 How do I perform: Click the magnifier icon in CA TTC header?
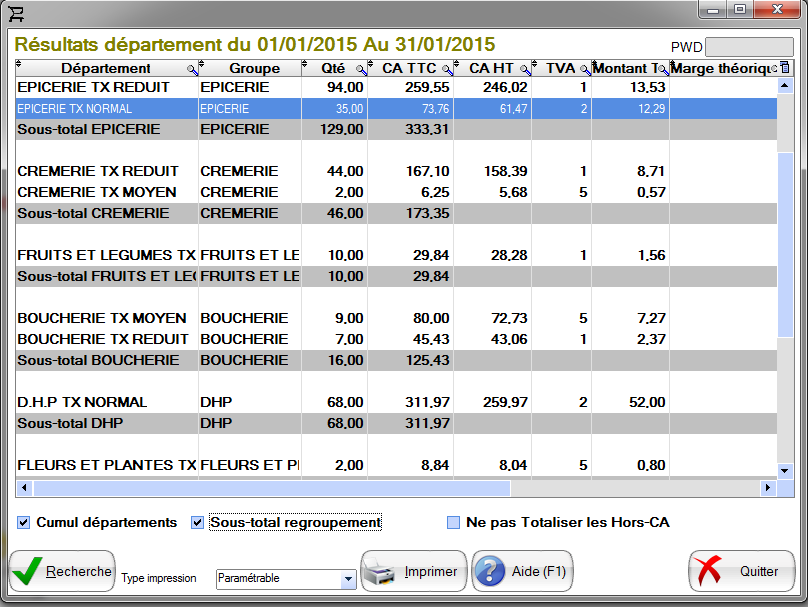(446, 69)
